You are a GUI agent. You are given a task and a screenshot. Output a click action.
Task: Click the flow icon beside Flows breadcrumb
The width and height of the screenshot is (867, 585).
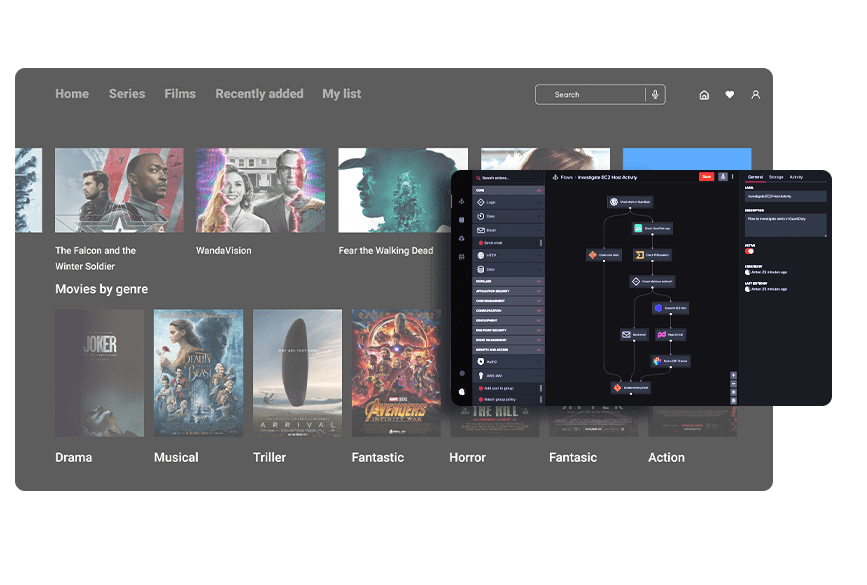pos(555,177)
